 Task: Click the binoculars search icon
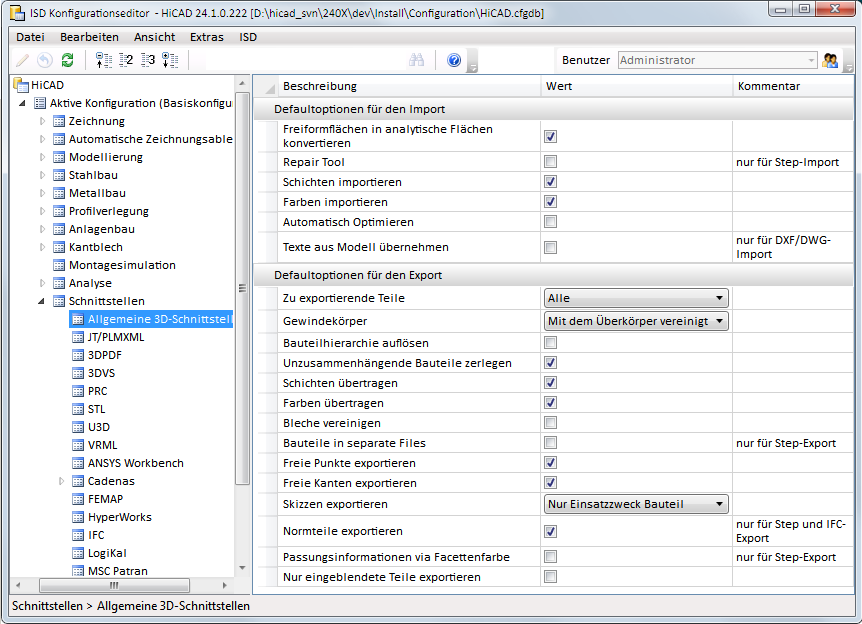(416, 60)
